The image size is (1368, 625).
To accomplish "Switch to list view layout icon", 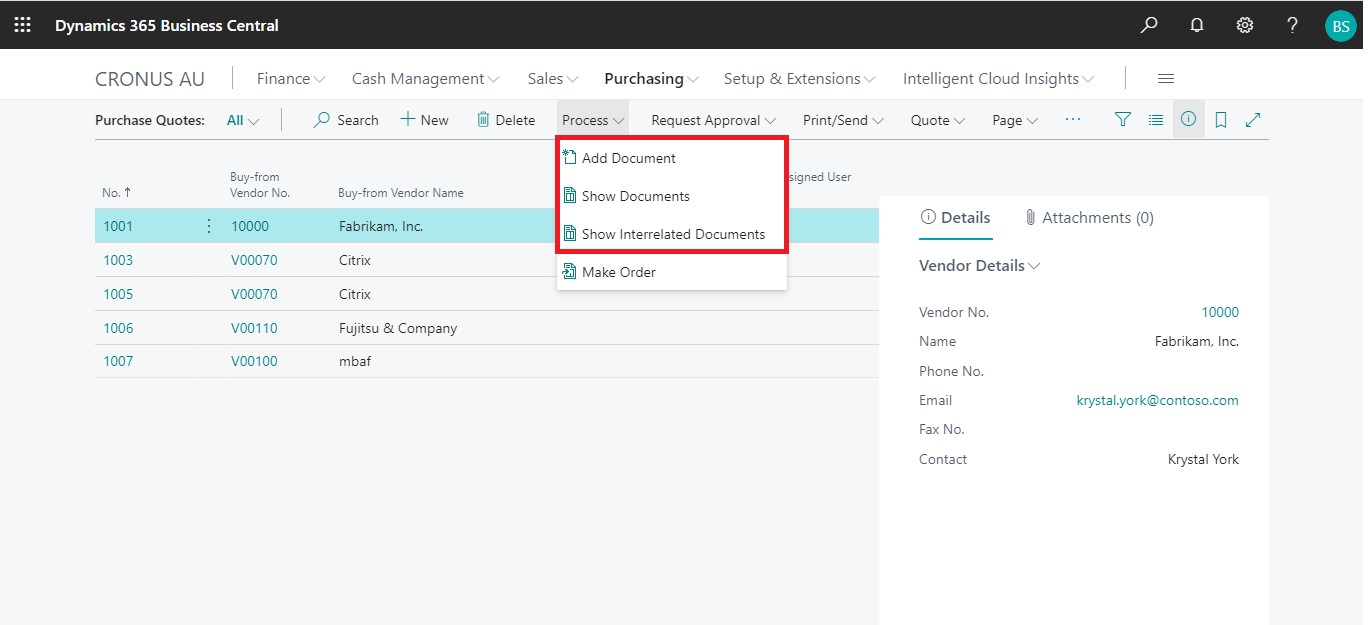I will pos(1156,120).
